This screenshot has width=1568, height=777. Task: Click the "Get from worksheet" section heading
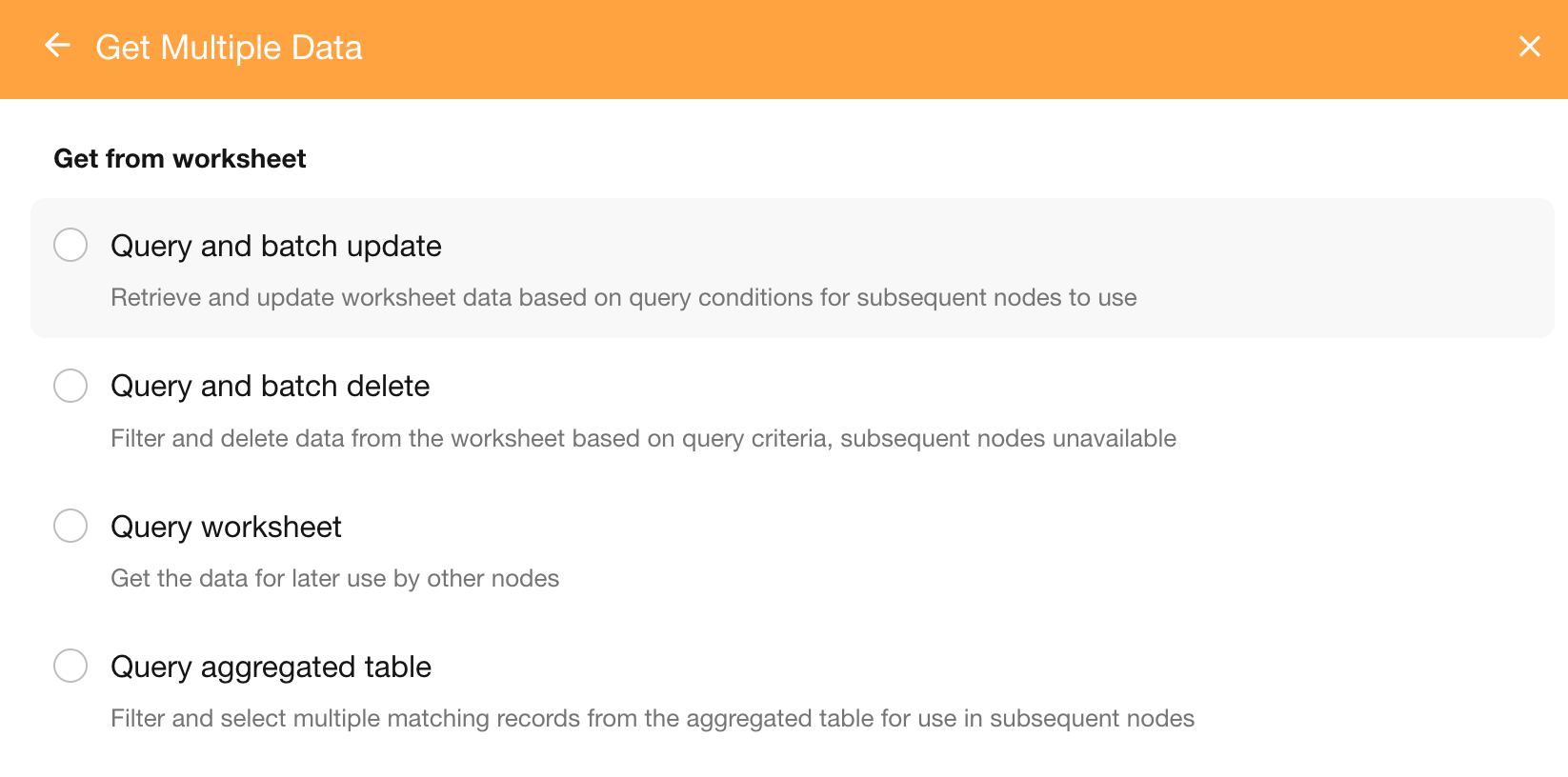tap(180, 158)
